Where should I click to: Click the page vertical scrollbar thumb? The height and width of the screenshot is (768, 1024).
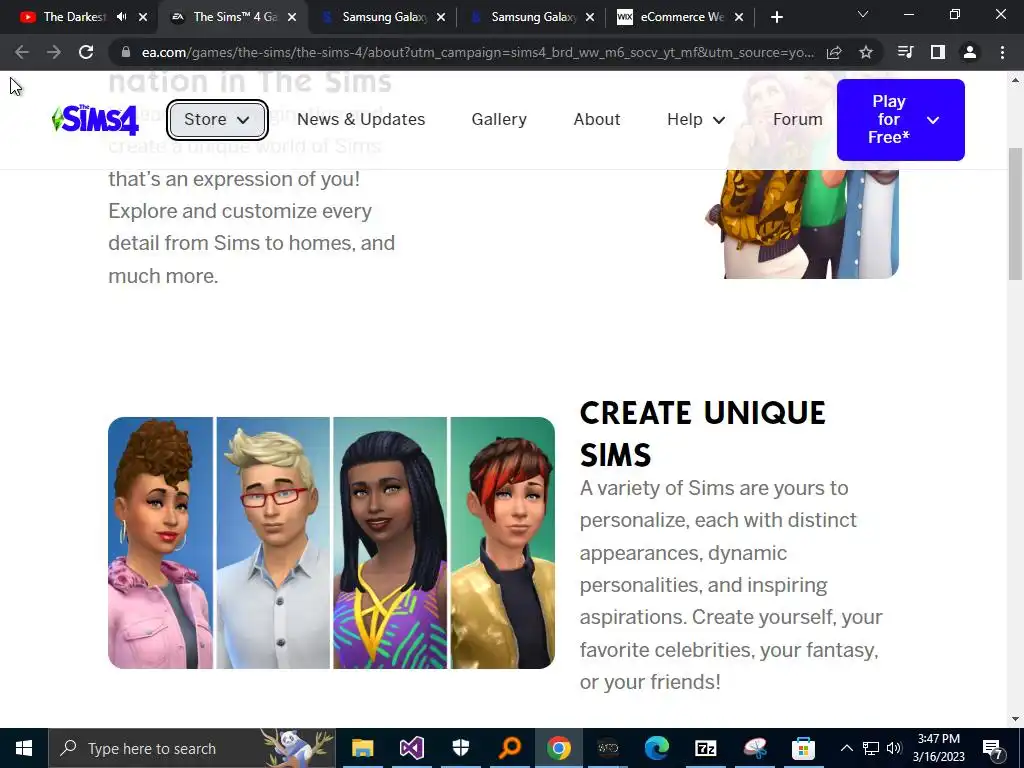click(x=1016, y=214)
